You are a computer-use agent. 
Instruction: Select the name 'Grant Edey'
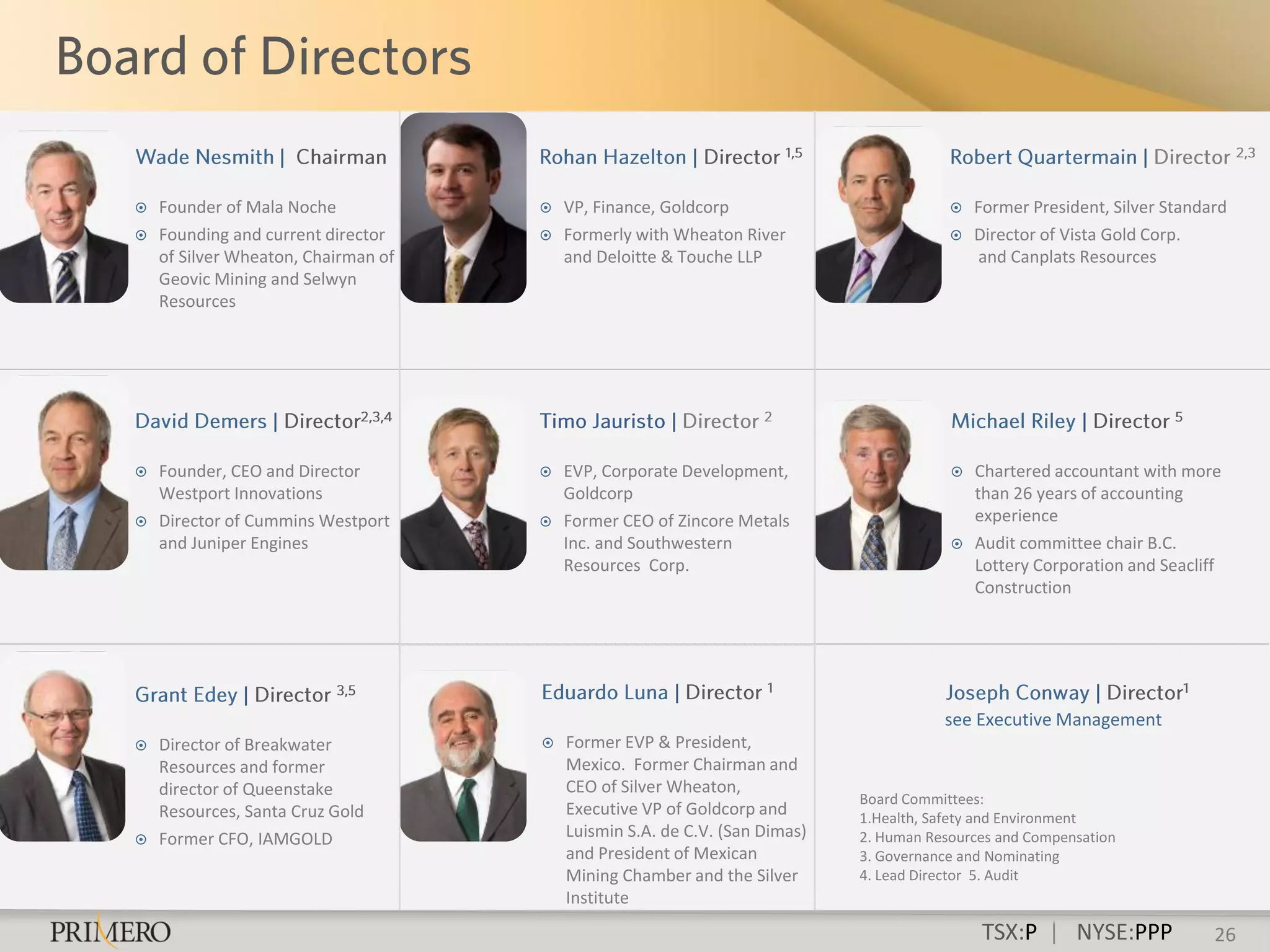click(x=186, y=695)
